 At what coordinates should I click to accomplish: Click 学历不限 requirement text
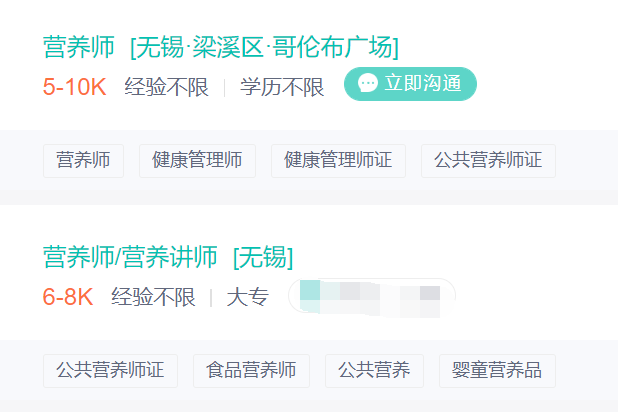pyautogui.click(x=282, y=87)
